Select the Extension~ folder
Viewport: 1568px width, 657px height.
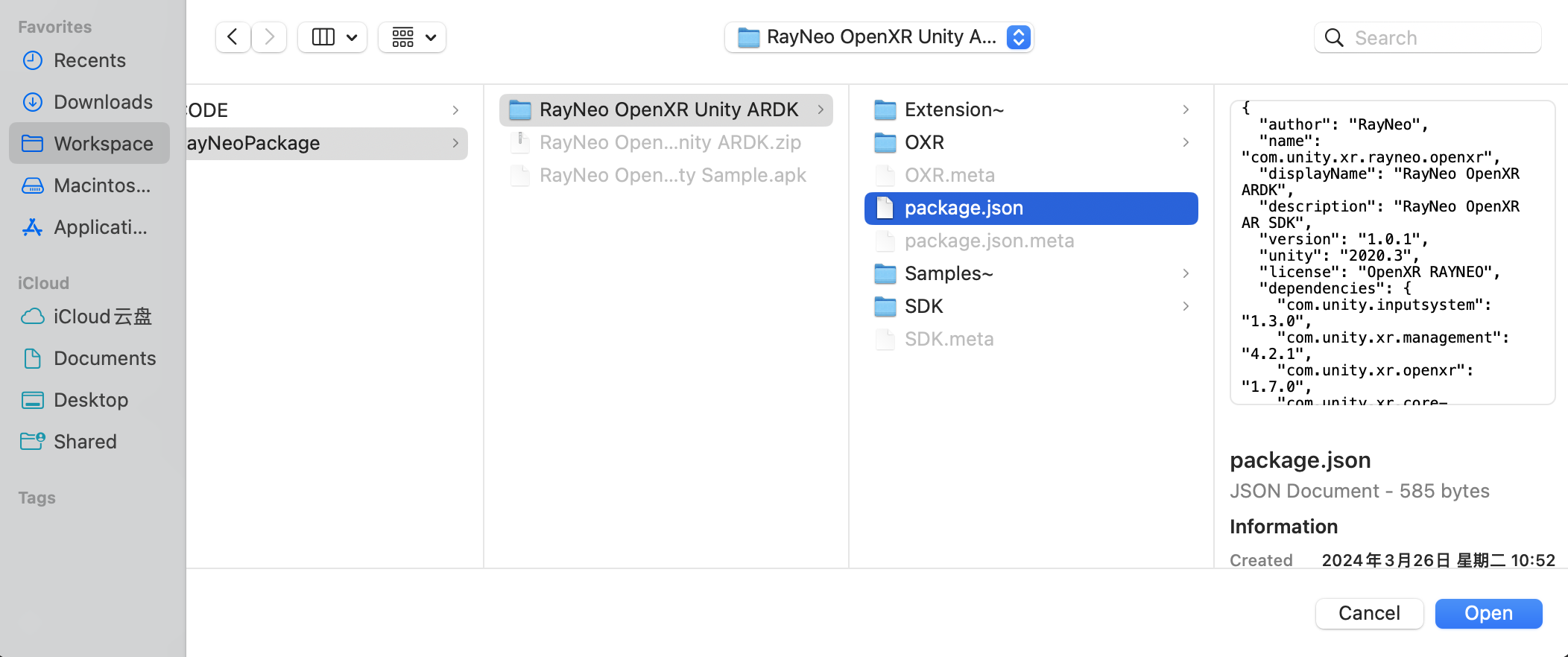(x=1031, y=110)
